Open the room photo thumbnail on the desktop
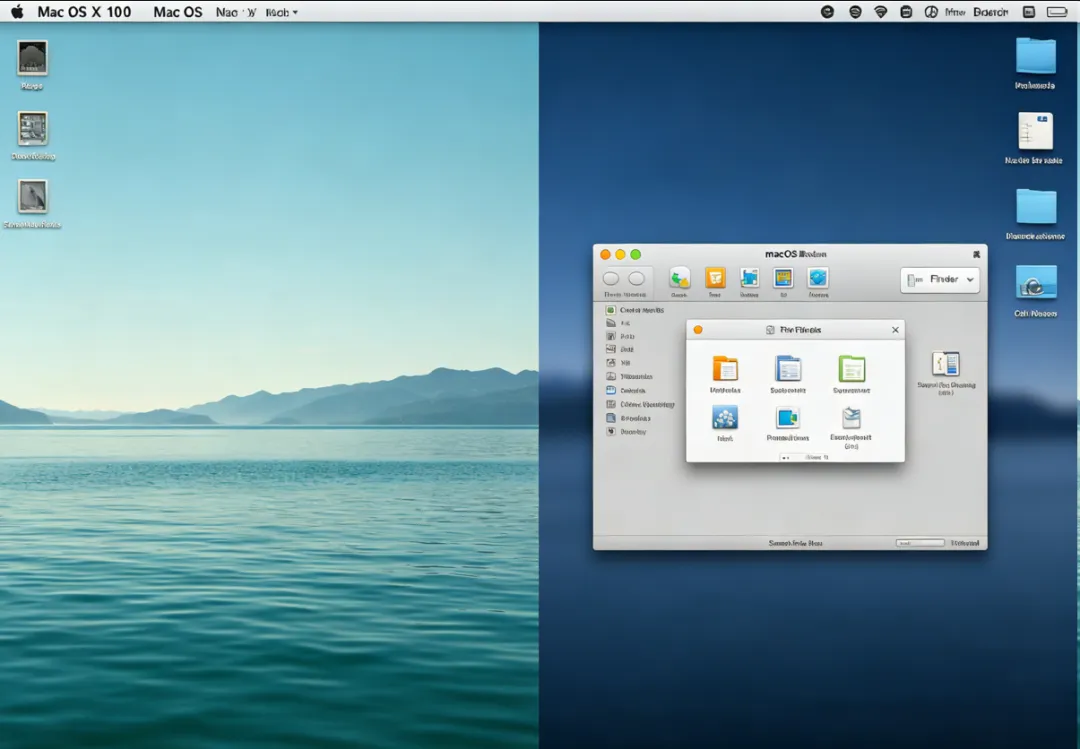This screenshot has height=749, width=1080. pyautogui.click(x=32, y=128)
